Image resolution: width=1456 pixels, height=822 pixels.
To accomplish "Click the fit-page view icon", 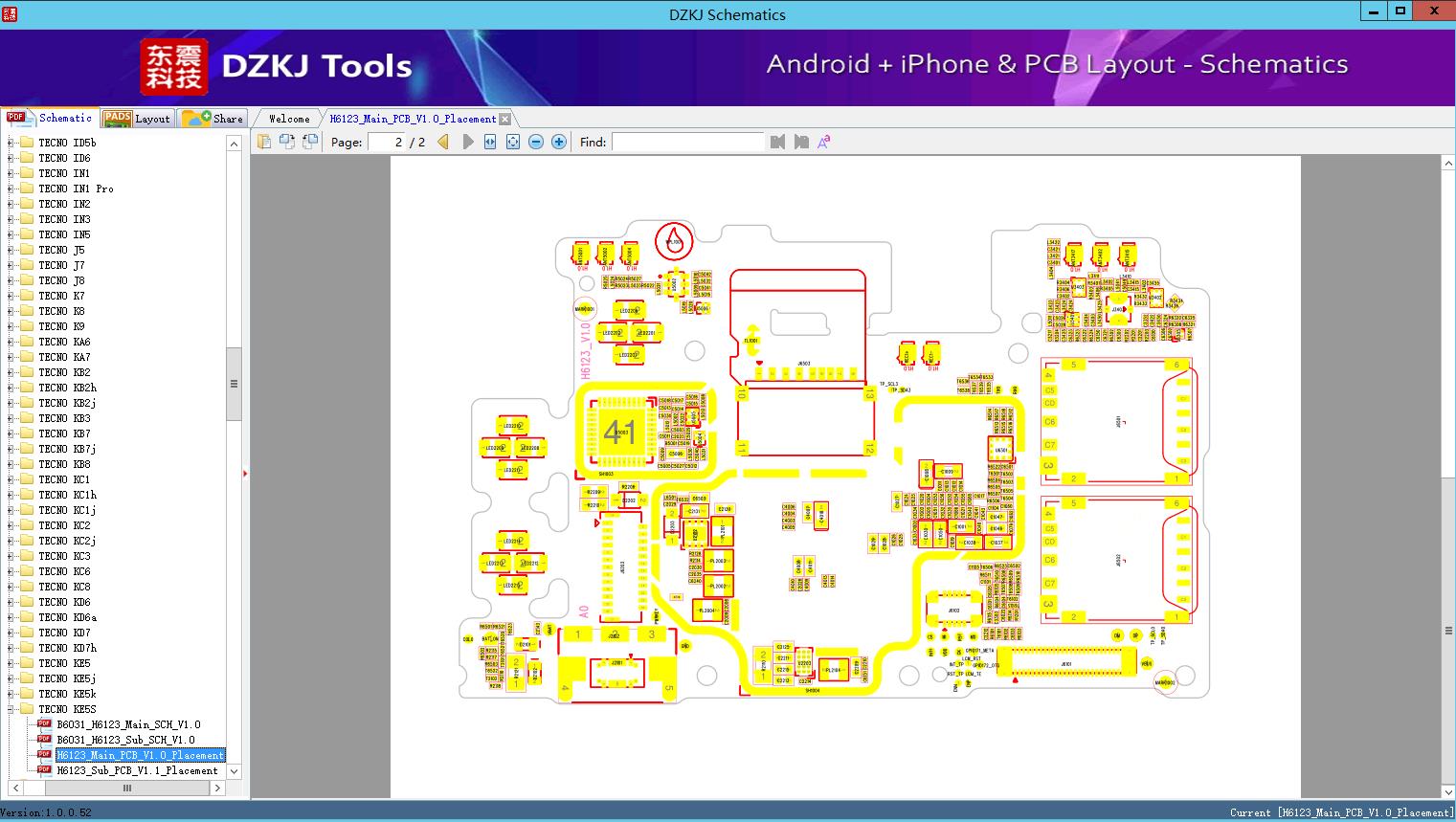I will [x=513, y=142].
